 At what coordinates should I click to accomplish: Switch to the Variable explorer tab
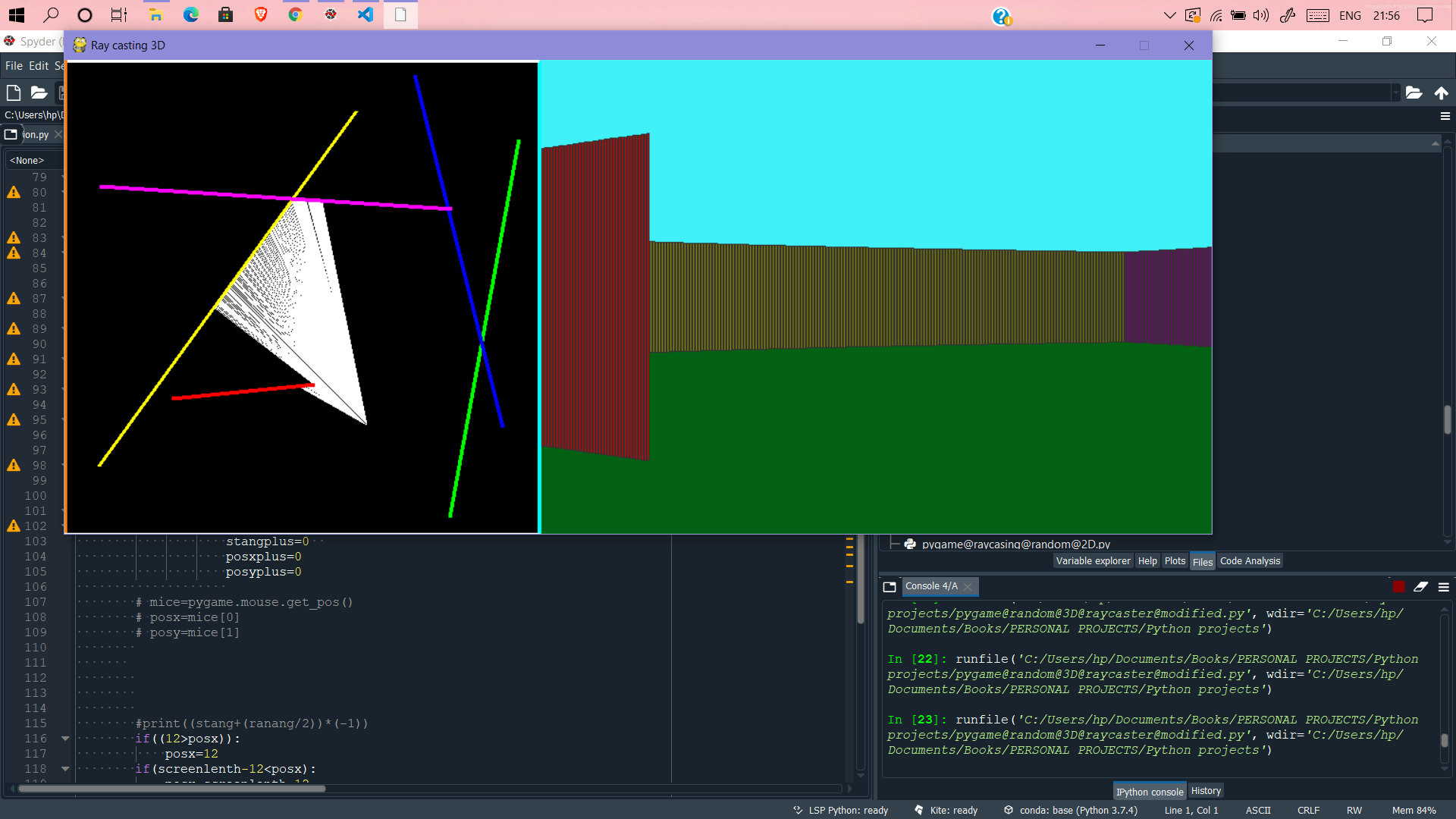click(1093, 561)
